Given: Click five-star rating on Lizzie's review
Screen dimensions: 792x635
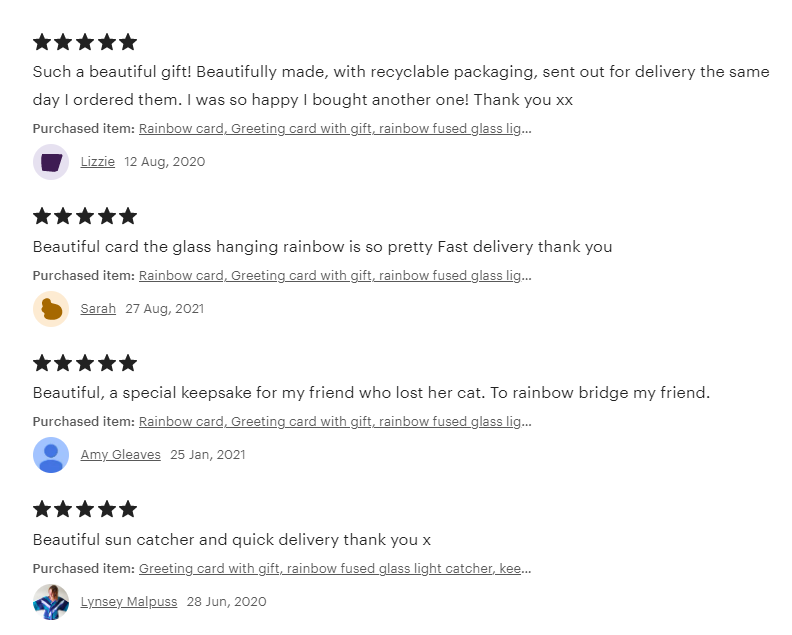Looking at the screenshot, I should tap(85, 42).
